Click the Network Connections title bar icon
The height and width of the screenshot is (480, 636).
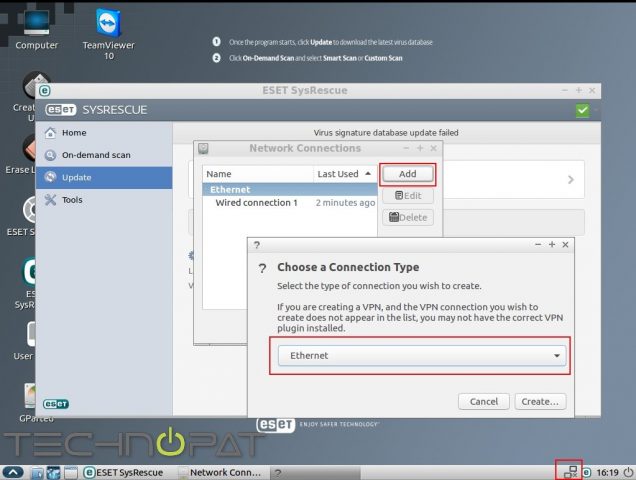point(203,149)
